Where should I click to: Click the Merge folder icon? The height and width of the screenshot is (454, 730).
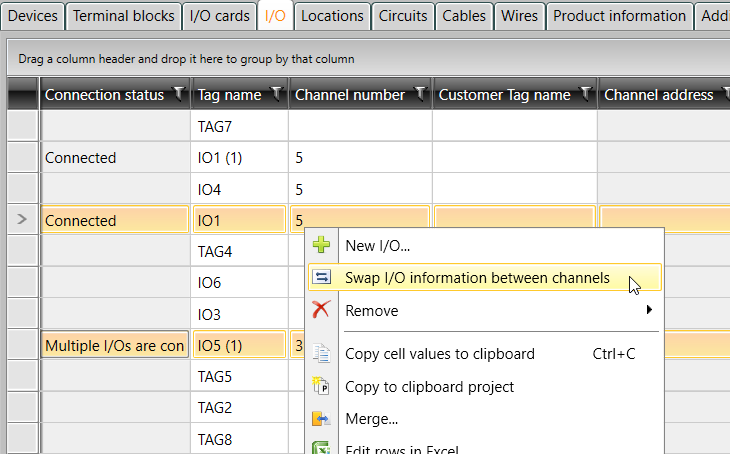click(321, 419)
